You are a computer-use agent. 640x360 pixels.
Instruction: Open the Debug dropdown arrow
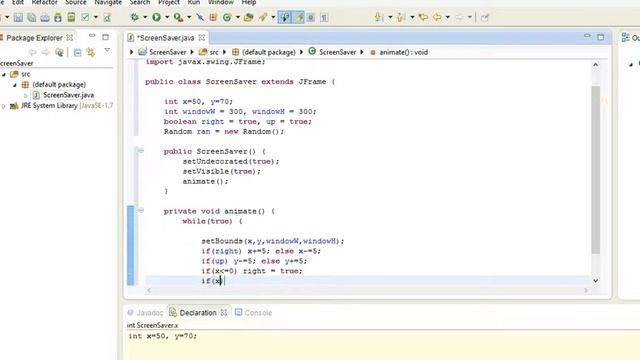(144, 17)
